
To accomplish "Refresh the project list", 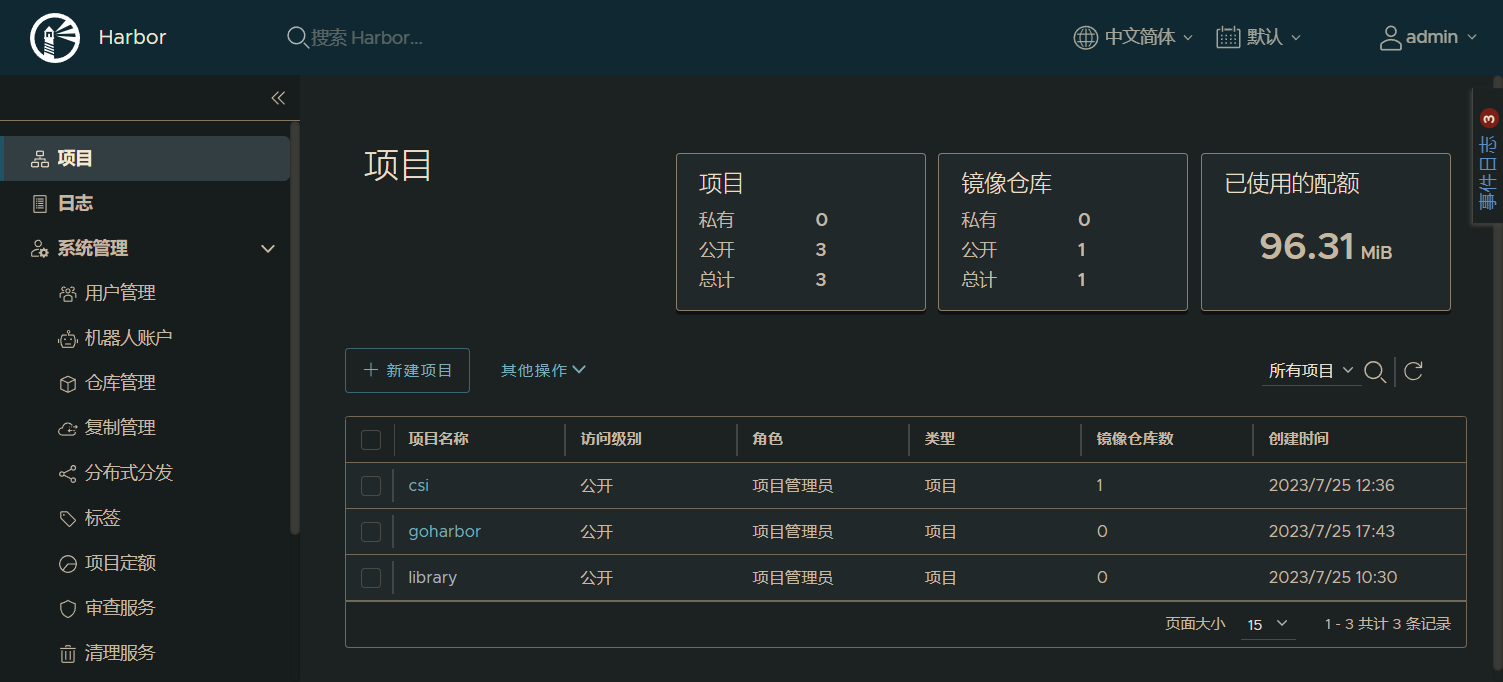I will click(1413, 371).
